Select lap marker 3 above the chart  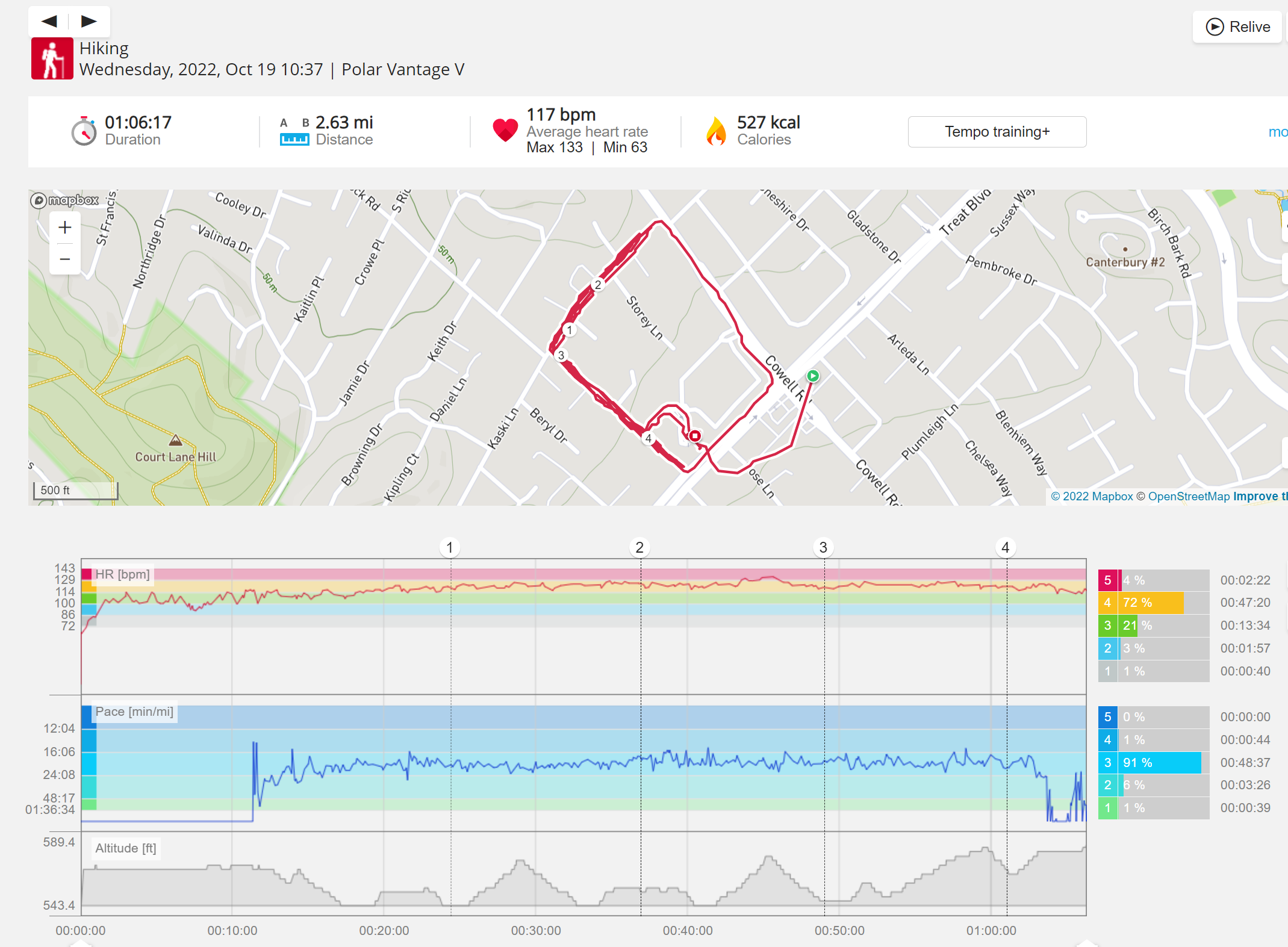823,548
